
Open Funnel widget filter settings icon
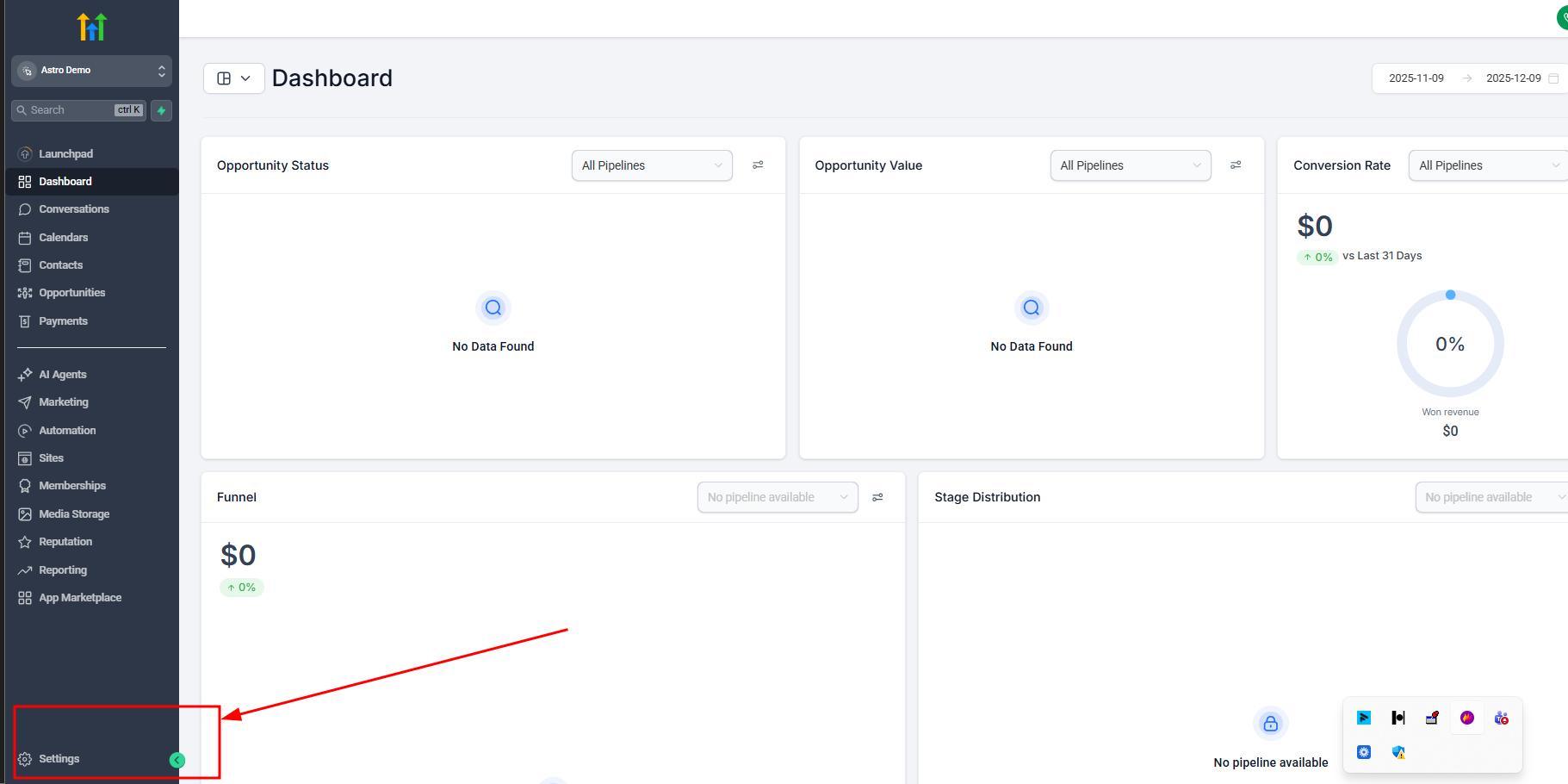coord(877,497)
